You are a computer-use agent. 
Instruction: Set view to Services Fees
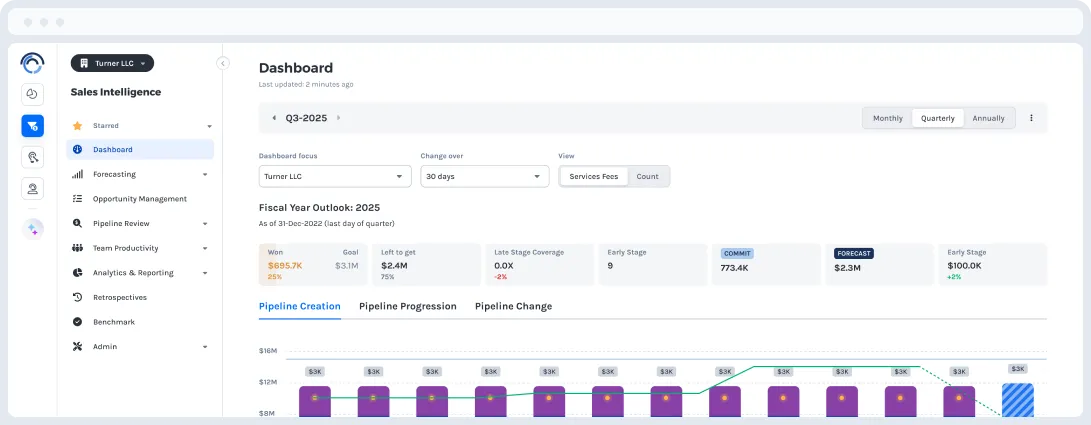point(594,177)
